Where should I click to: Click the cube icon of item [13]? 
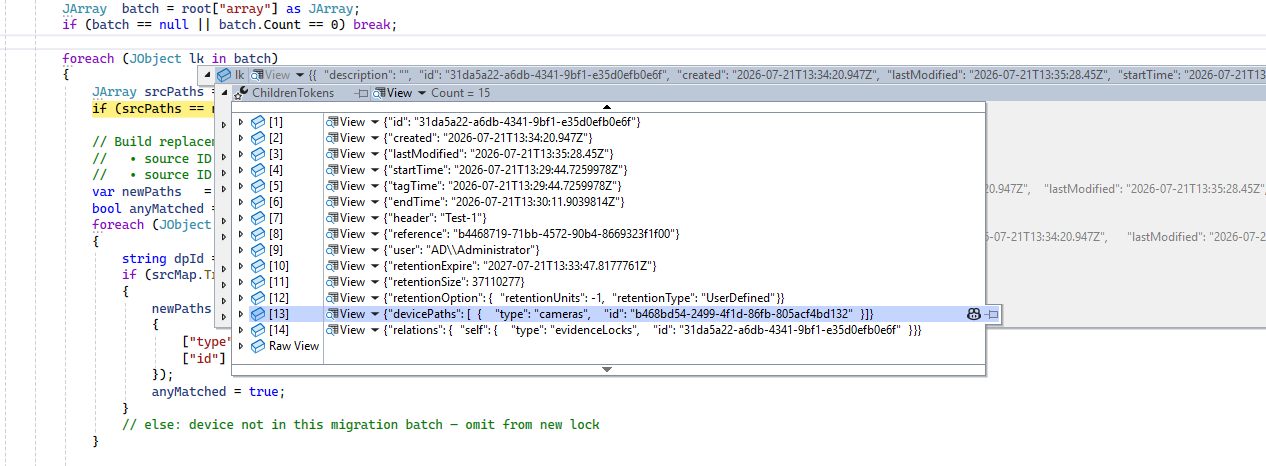point(258,315)
